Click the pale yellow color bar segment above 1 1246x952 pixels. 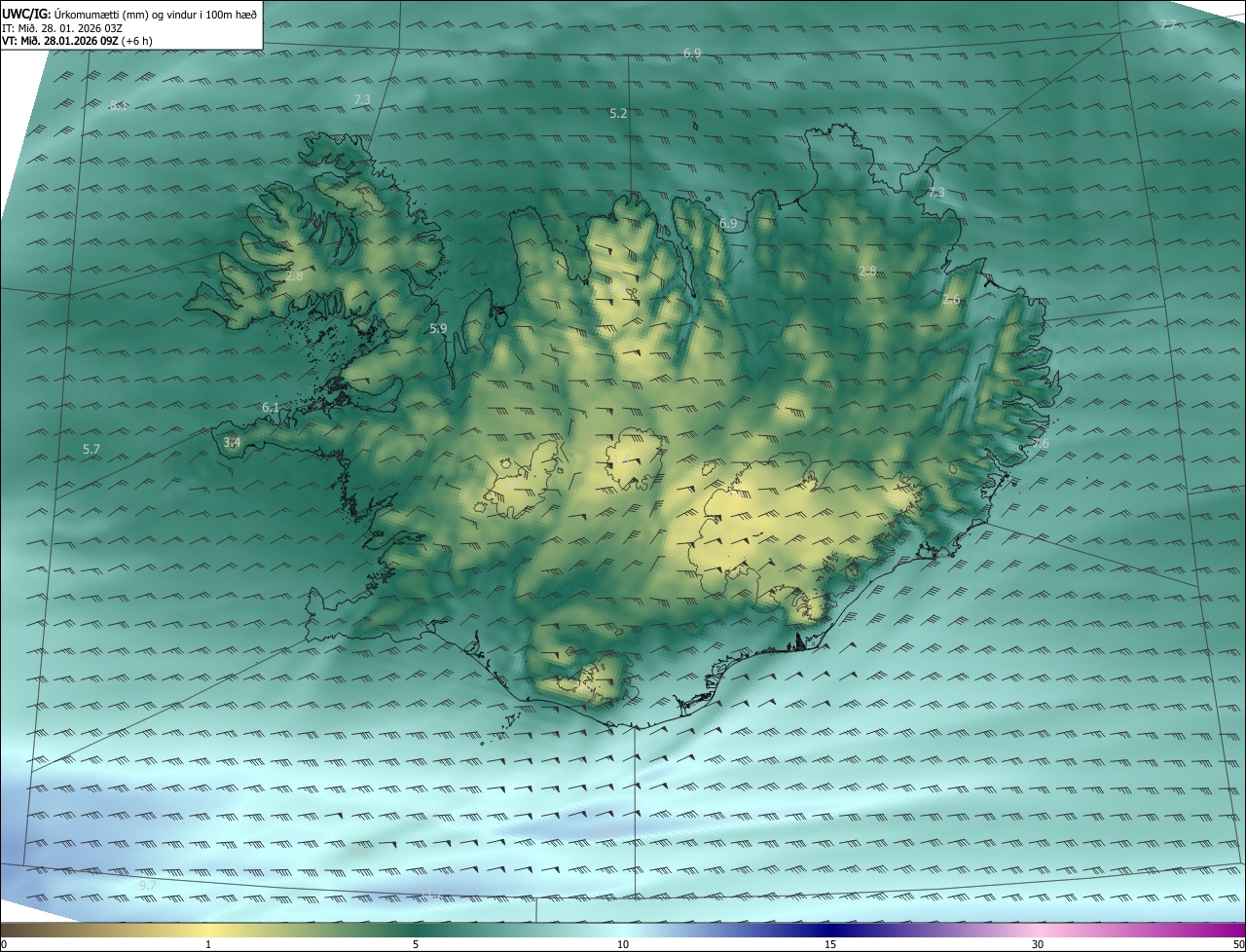click(x=208, y=931)
